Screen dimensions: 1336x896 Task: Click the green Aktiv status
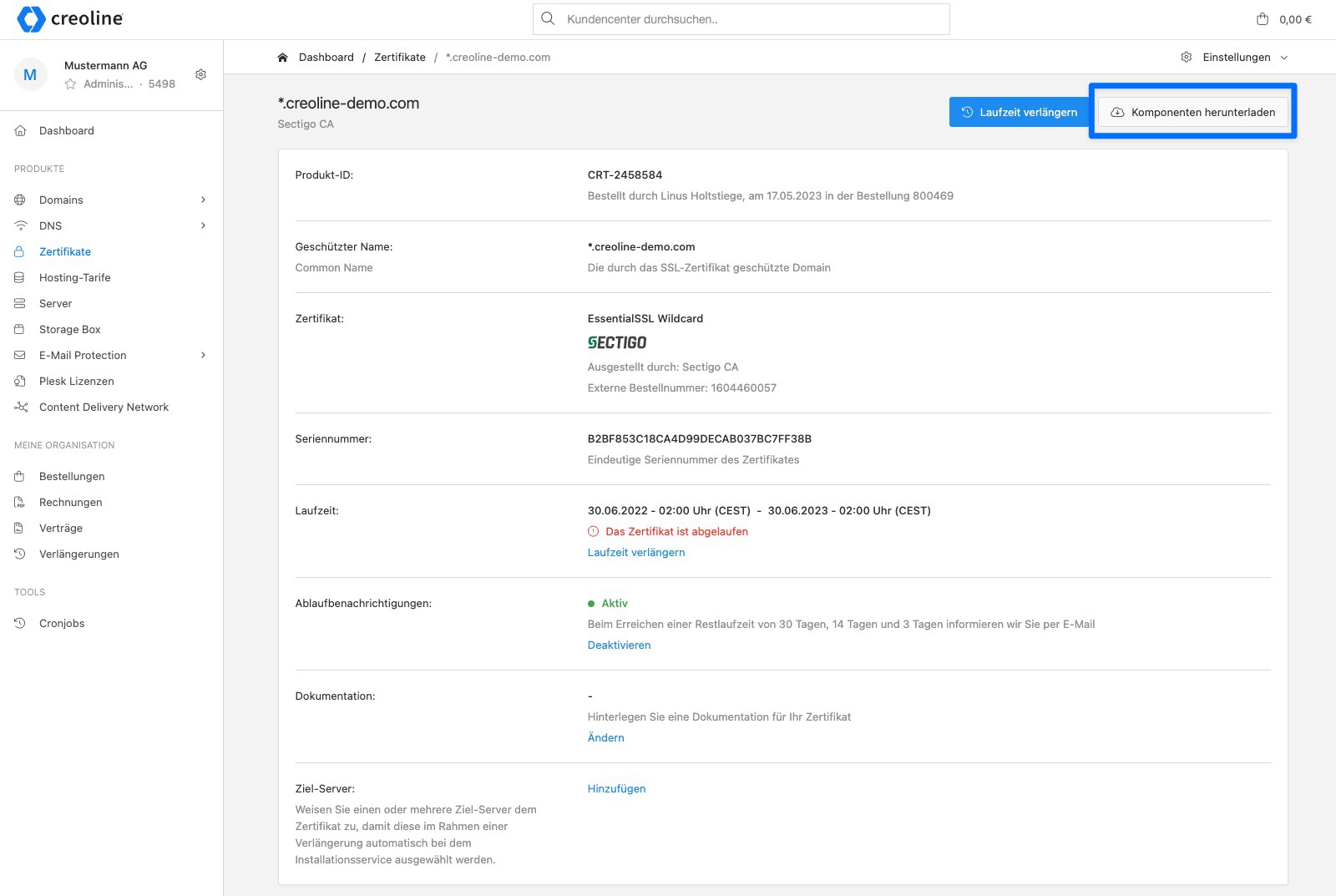pos(608,603)
